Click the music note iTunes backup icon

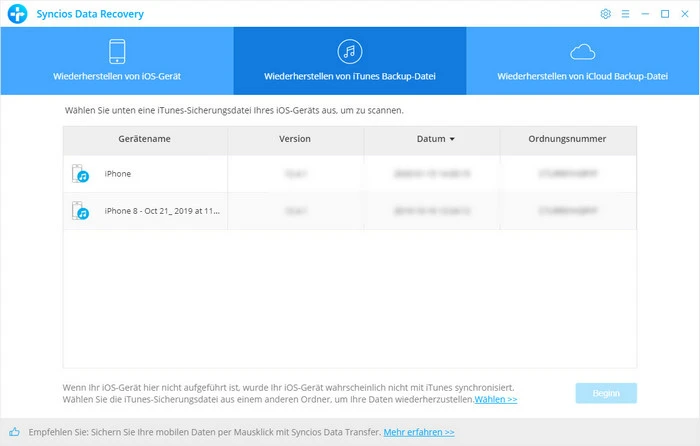(349, 52)
